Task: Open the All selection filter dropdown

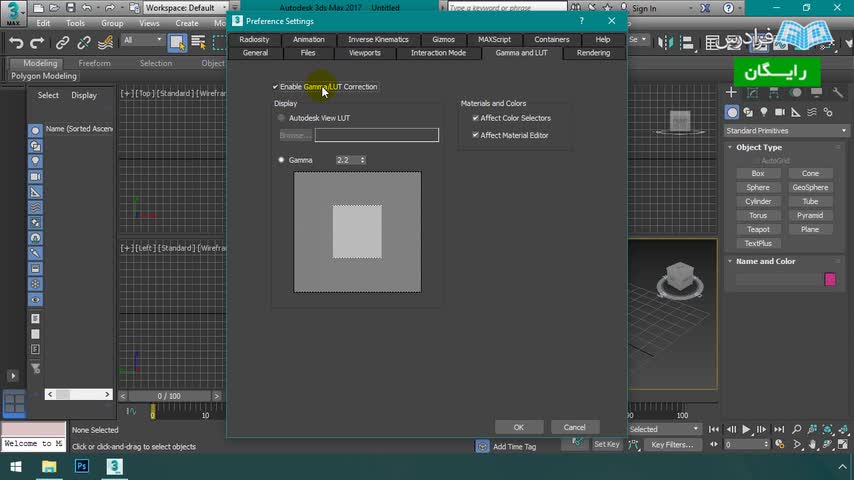Action: 143,40
